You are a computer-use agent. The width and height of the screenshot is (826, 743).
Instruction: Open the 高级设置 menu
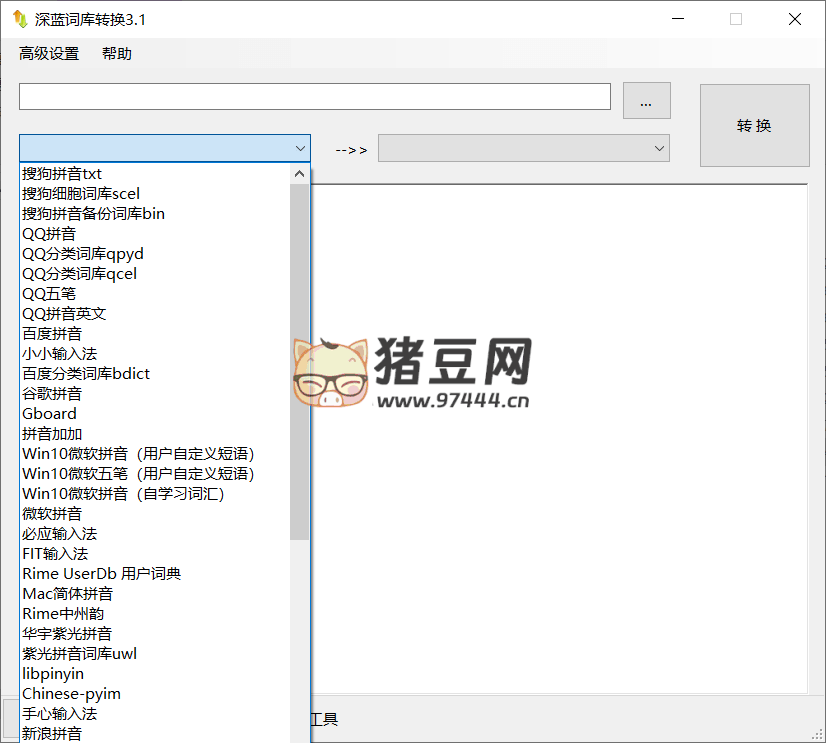49,54
